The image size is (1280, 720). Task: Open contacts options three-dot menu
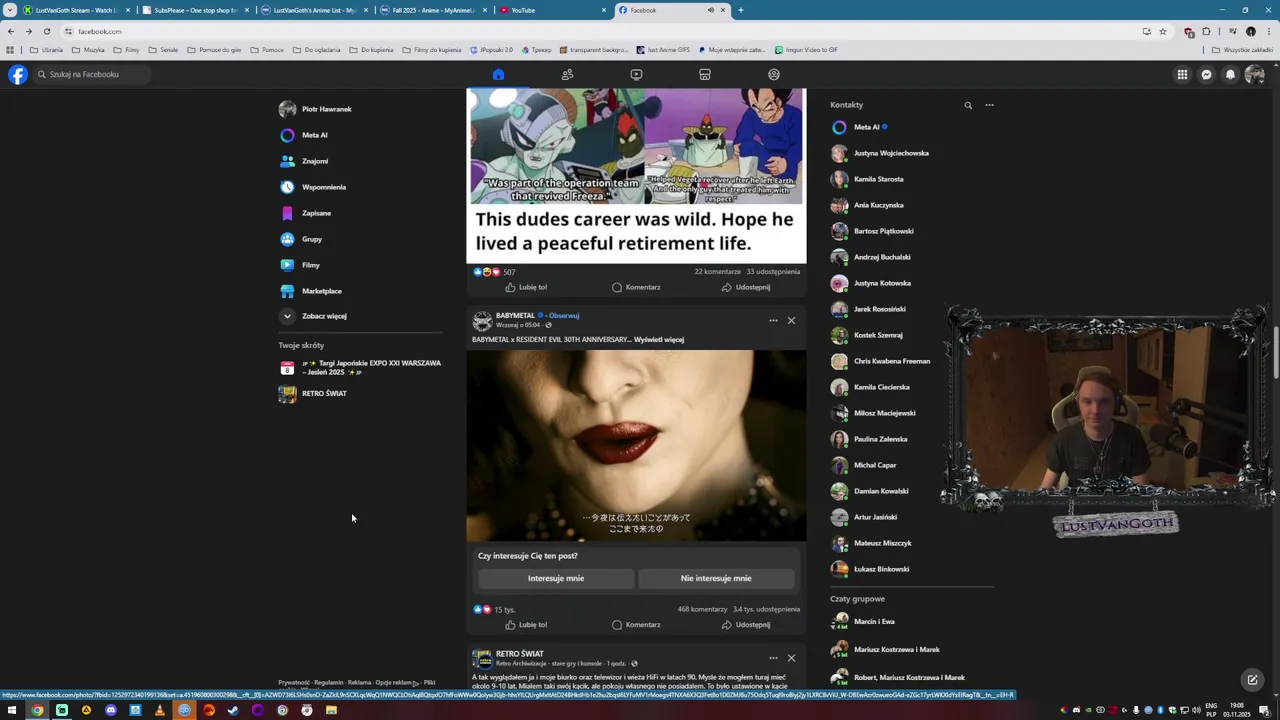click(989, 105)
